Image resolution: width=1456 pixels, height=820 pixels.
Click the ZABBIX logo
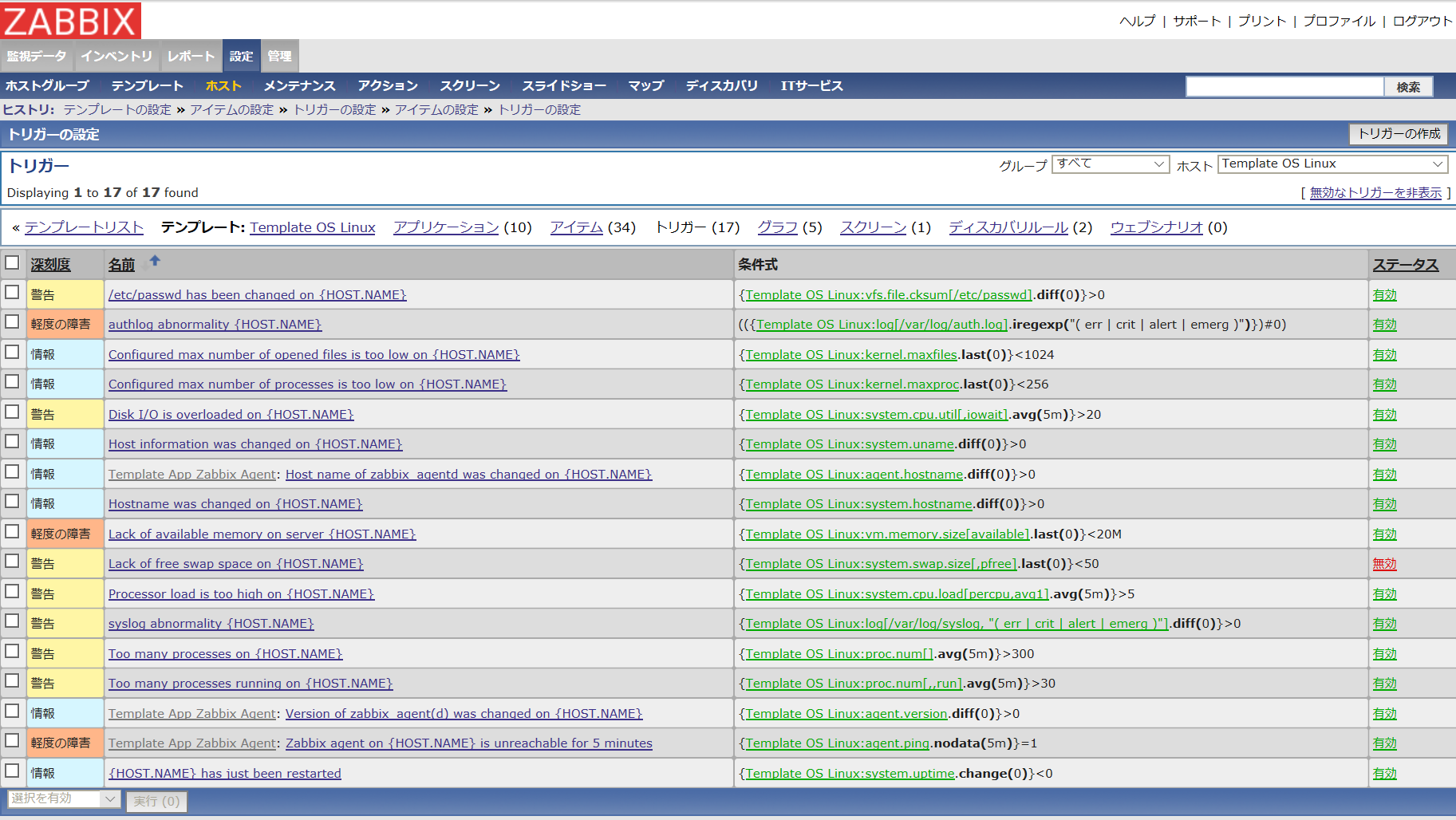point(71,20)
